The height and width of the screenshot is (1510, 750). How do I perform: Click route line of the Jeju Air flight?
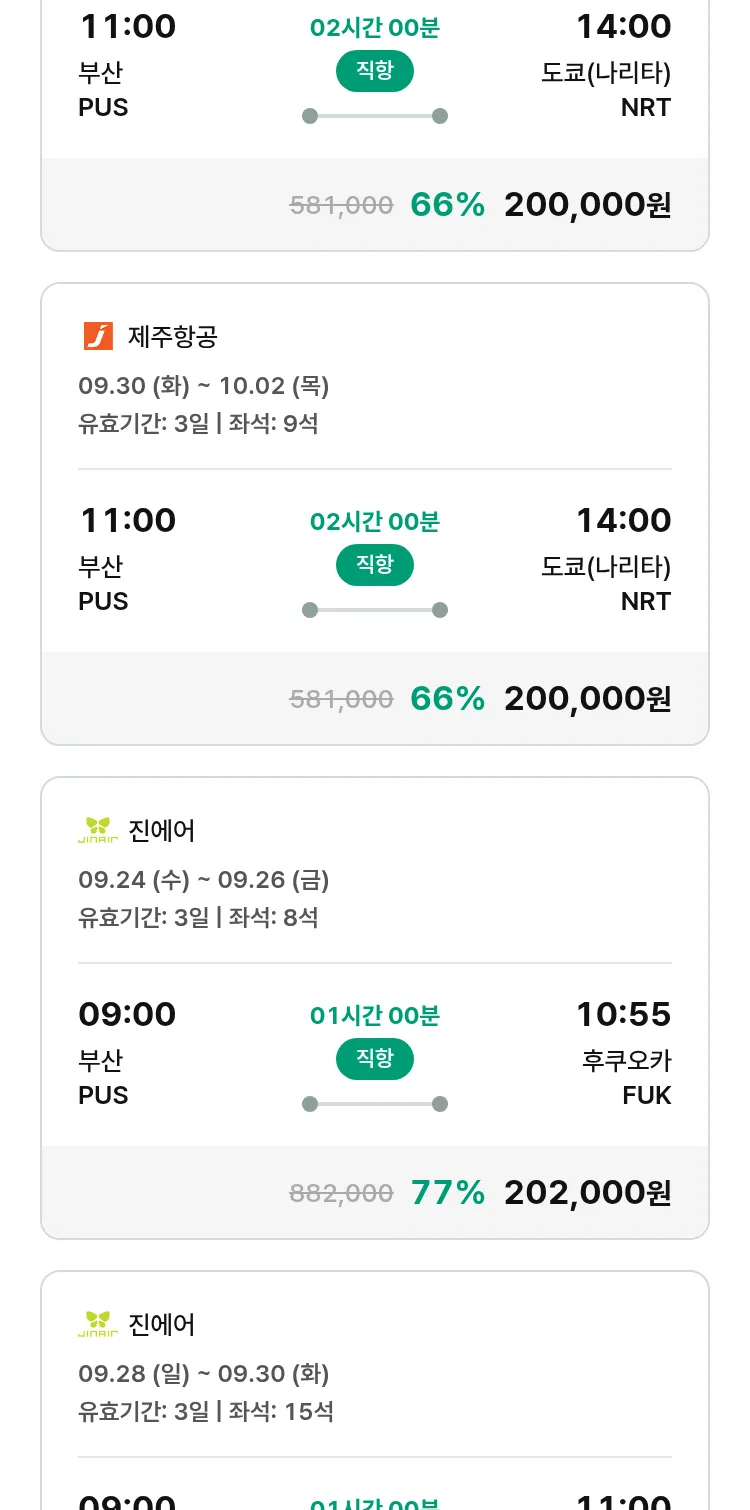pos(374,610)
